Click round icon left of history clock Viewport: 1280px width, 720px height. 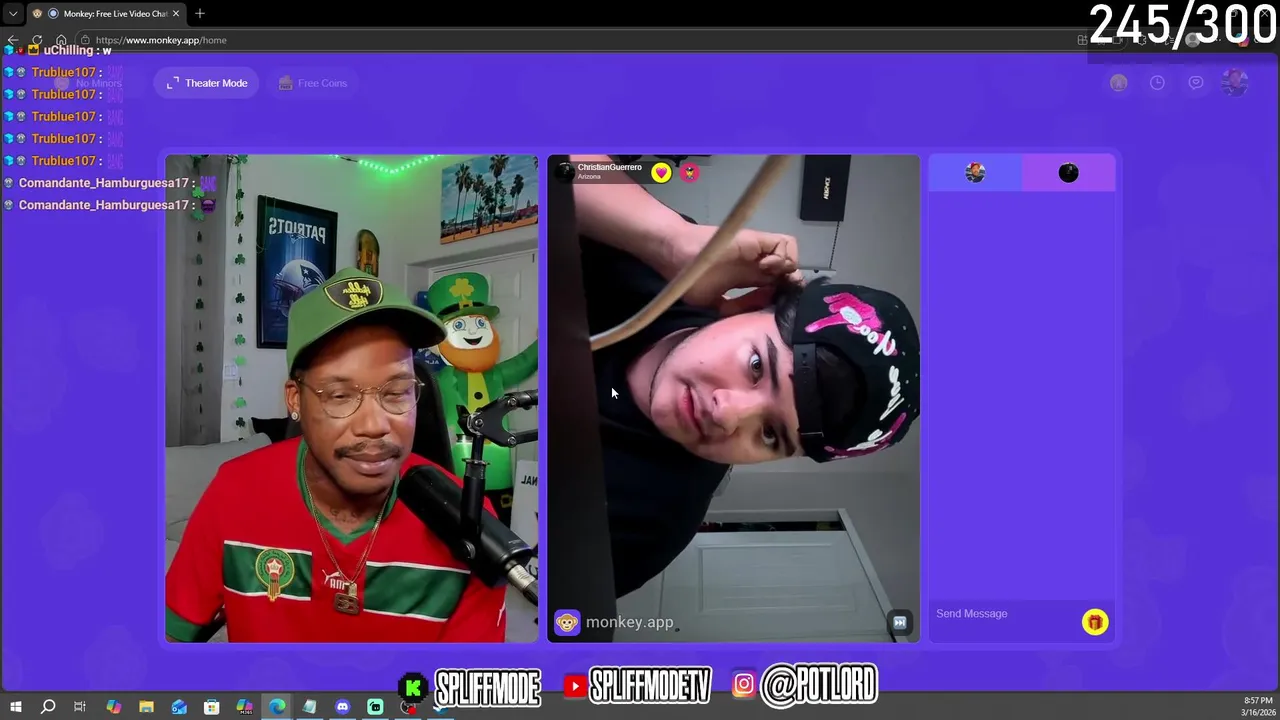coord(1118,83)
